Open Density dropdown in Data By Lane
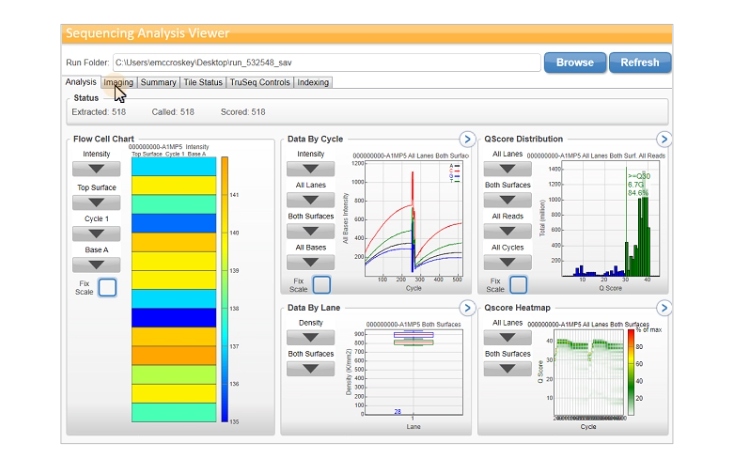Viewport: 736px width, 475px height. [311, 338]
